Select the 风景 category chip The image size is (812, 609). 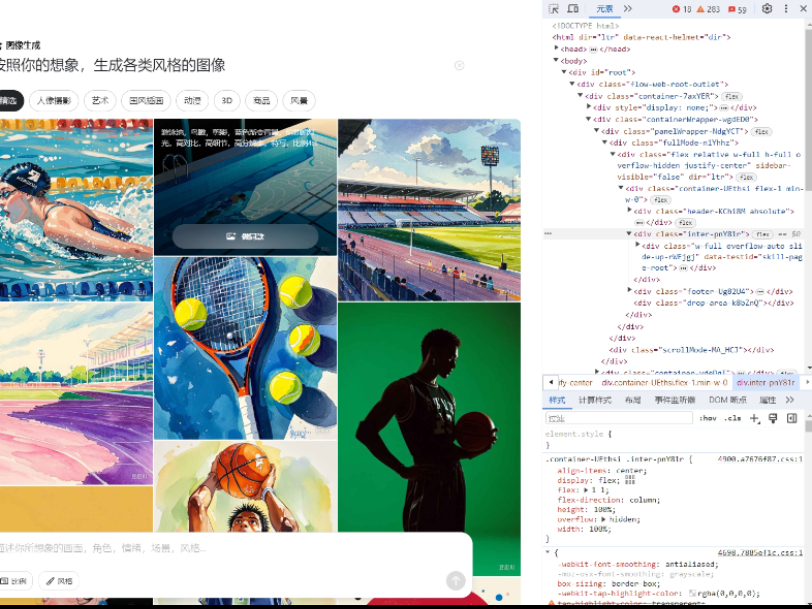tap(299, 100)
